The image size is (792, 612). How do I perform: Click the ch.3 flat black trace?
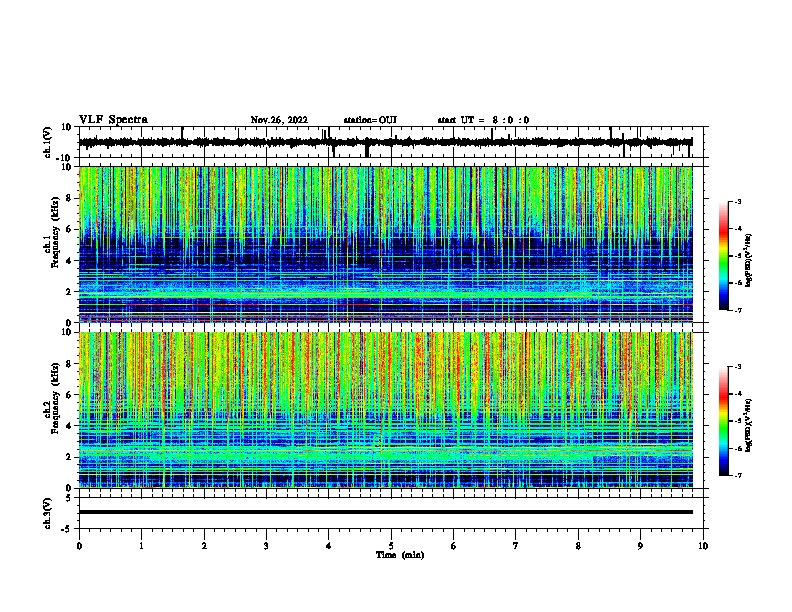386,512
